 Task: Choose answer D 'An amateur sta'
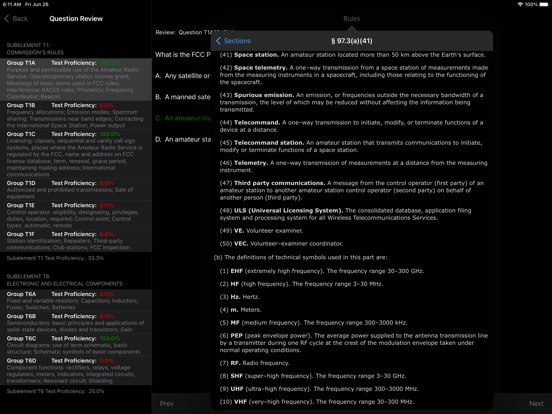click(x=183, y=139)
